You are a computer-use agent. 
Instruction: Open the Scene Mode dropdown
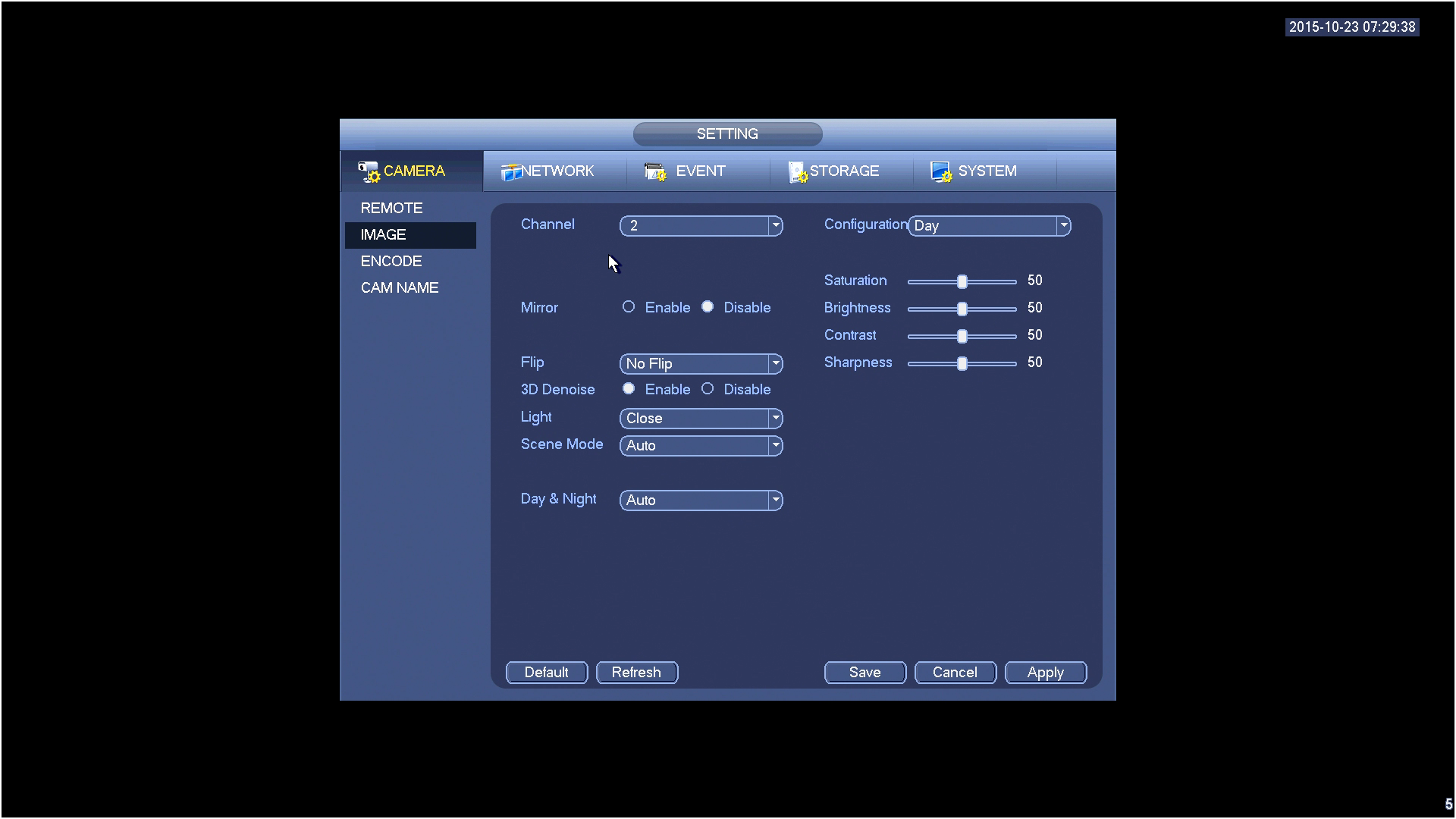click(775, 445)
